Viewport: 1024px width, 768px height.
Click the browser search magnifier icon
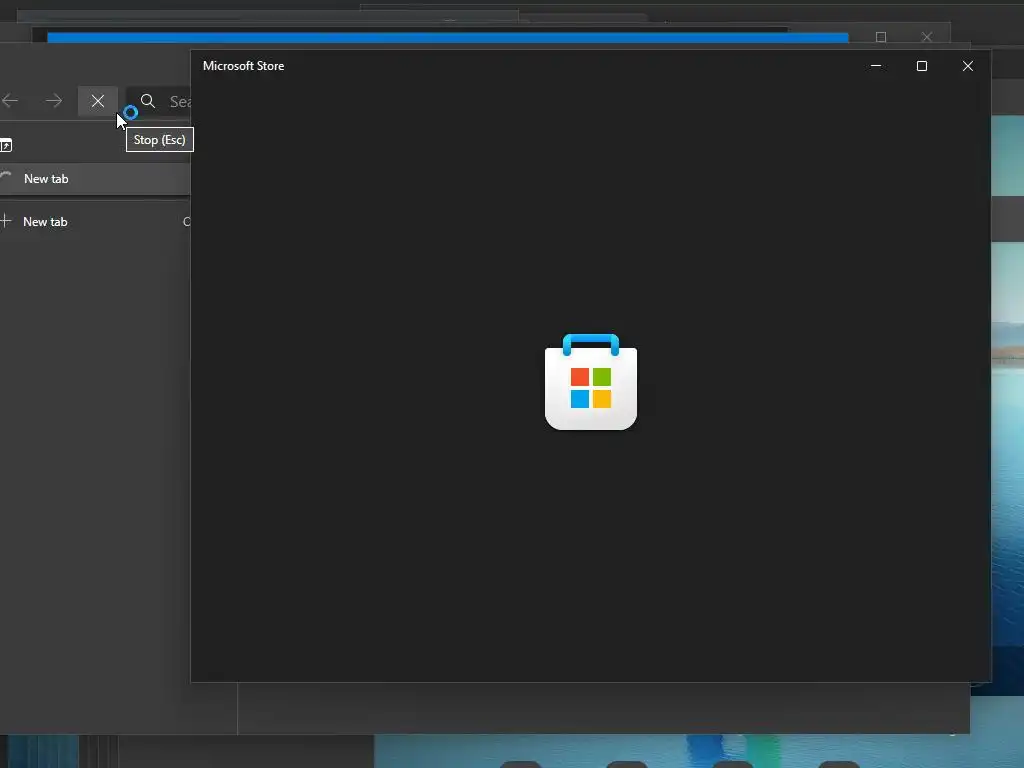[x=148, y=101]
